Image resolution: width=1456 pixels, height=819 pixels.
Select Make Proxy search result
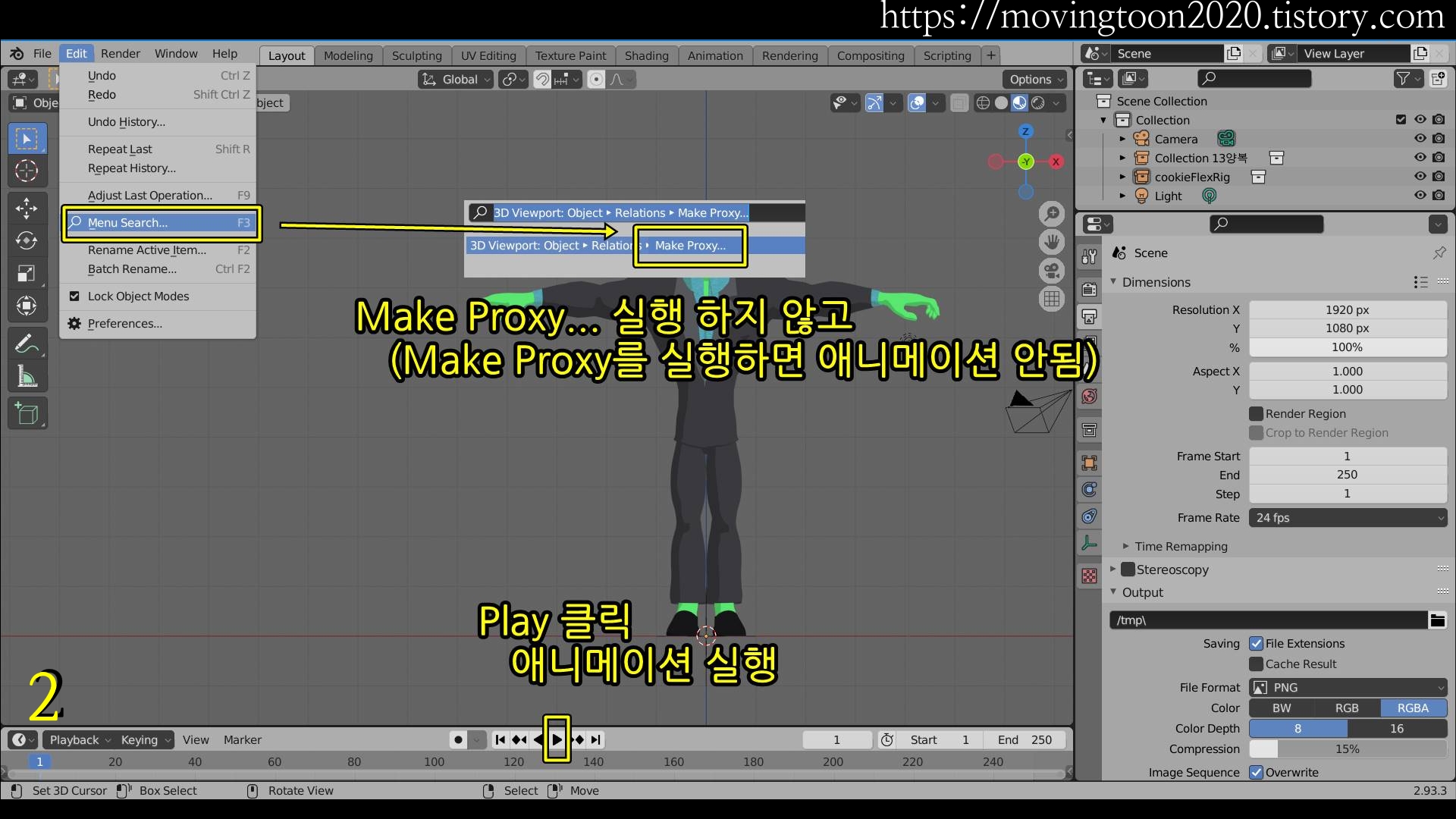(x=635, y=246)
